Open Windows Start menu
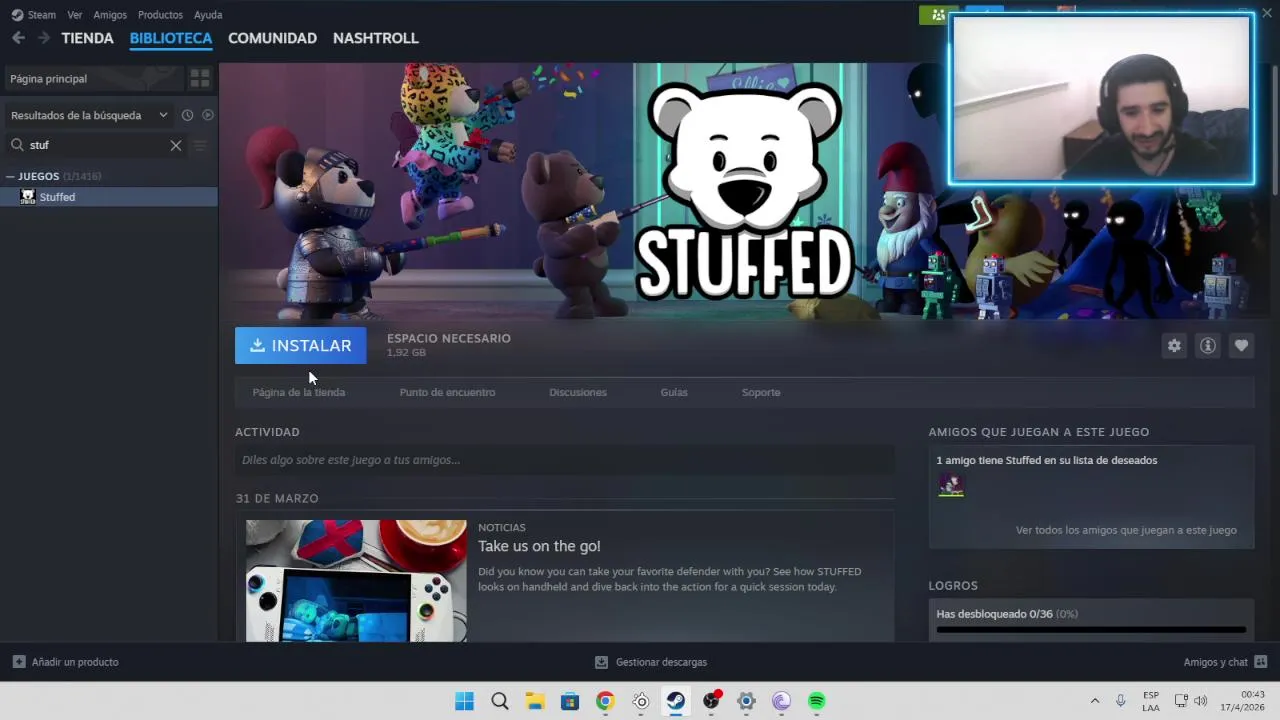 point(465,701)
